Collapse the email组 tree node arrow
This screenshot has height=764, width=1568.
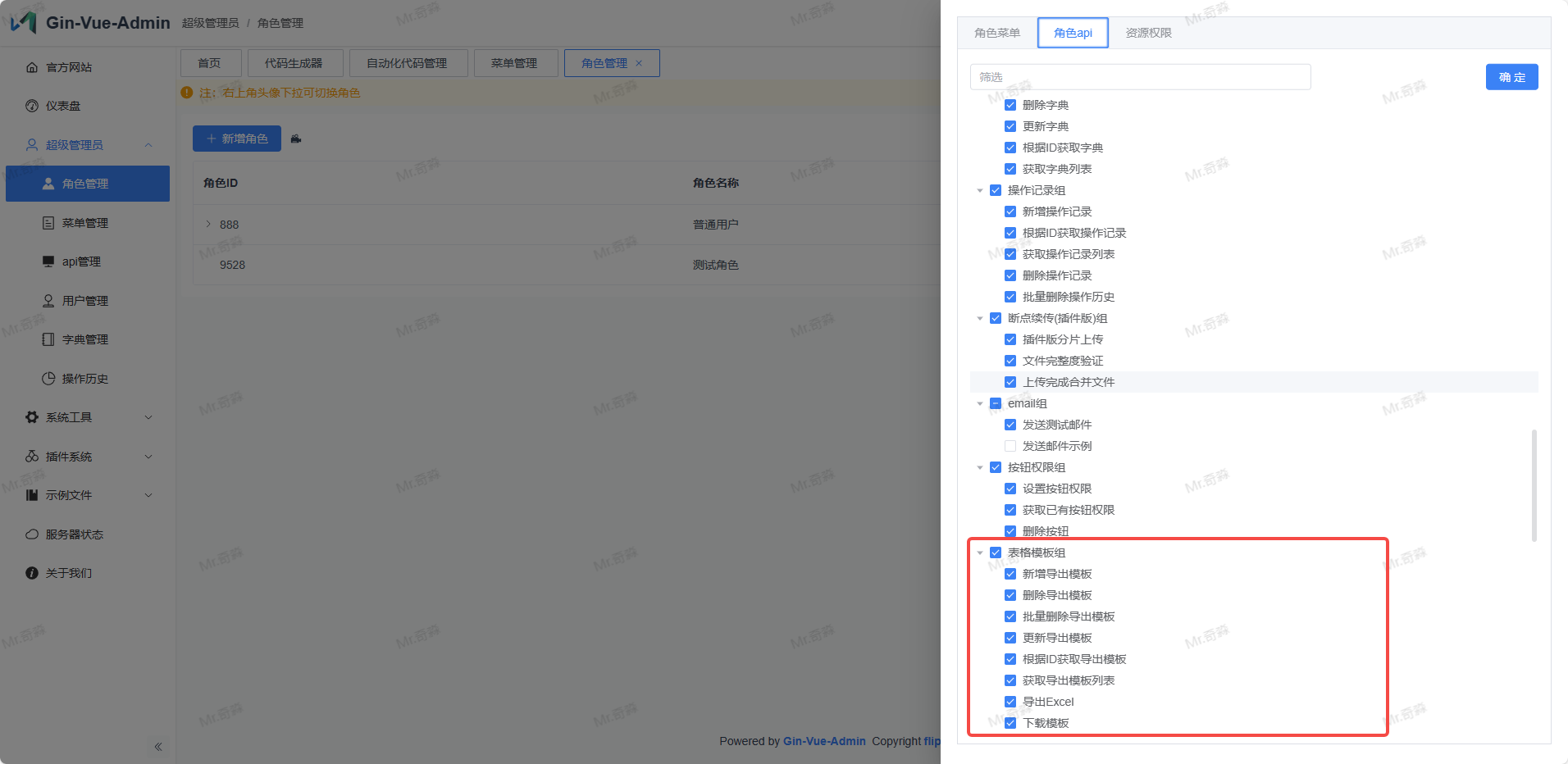tap(979, 404)
